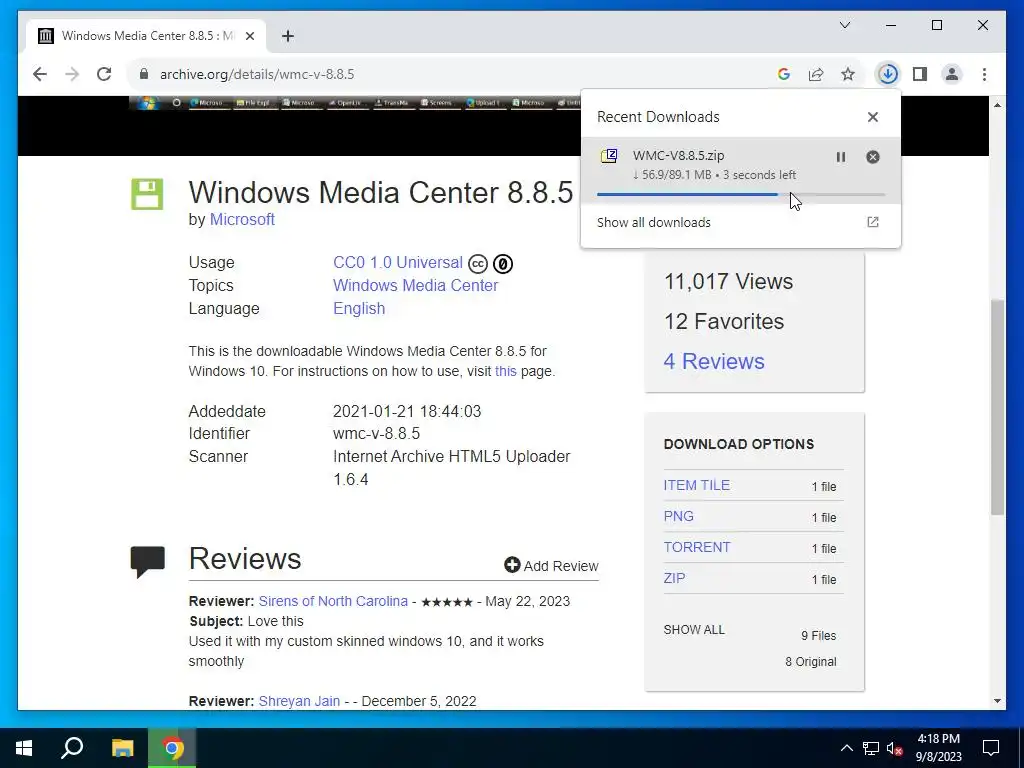Open the Windows Start menu
This screenshot has height=768, width=1024.
point(24,748)
